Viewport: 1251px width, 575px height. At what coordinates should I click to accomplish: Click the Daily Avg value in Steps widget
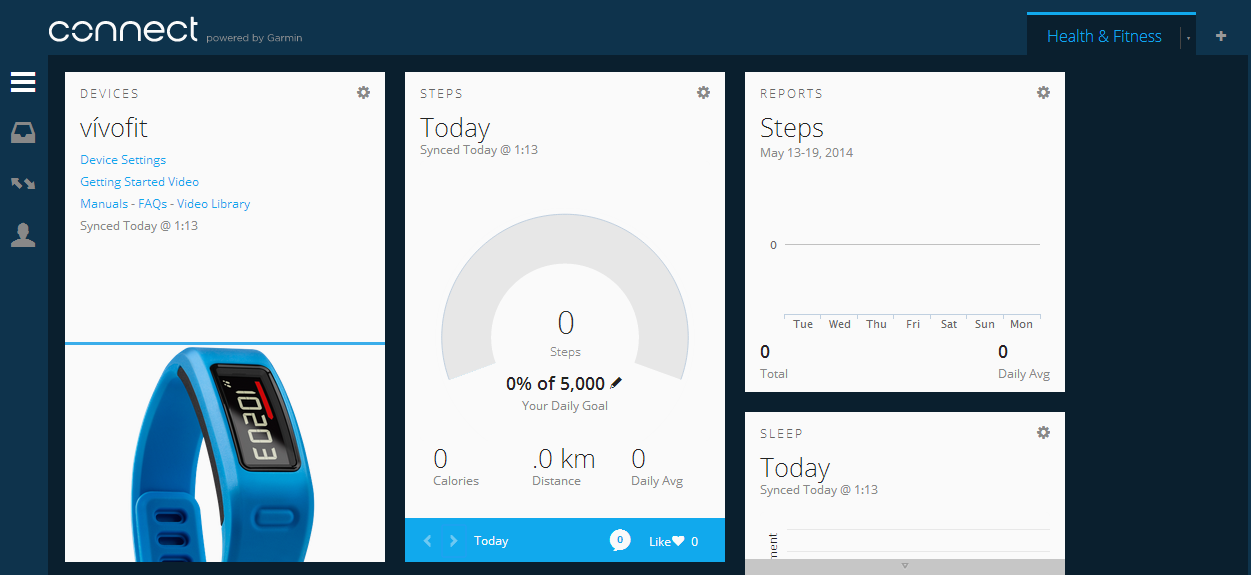click(639, 459)
